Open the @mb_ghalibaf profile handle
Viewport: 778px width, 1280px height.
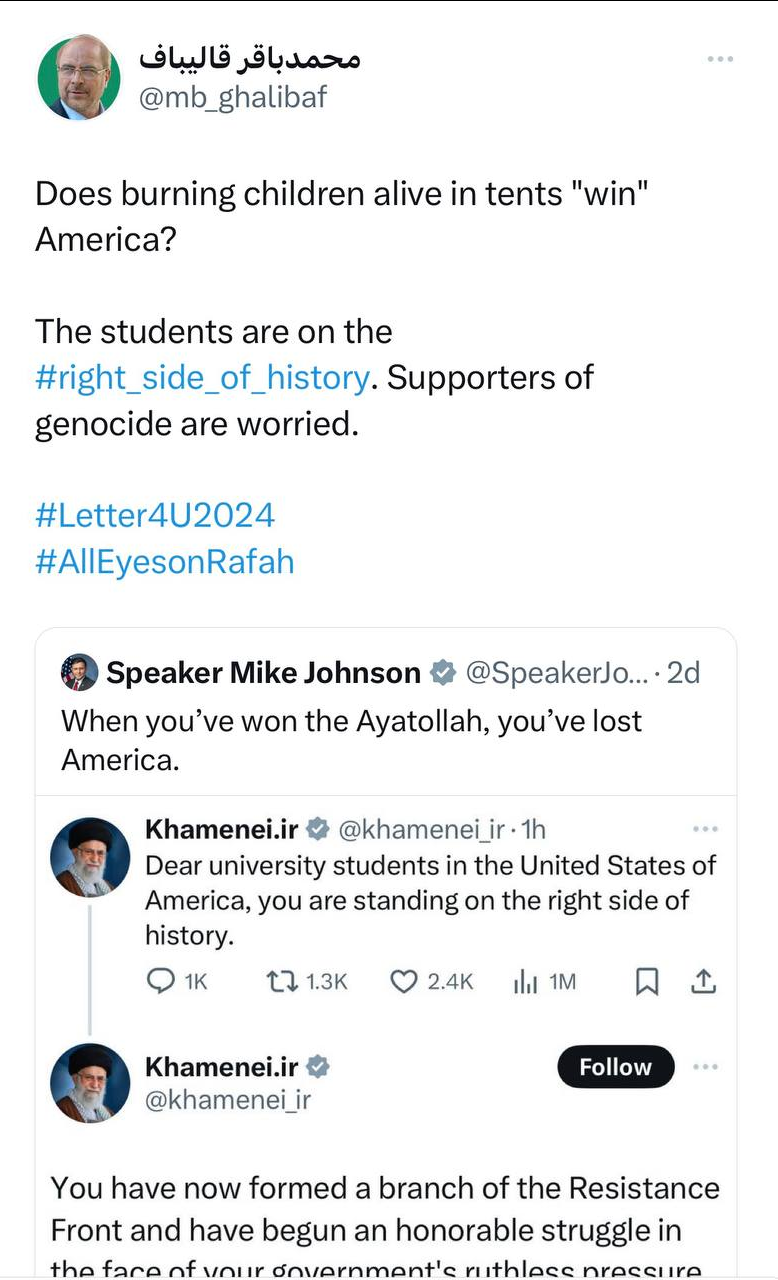[x=233, y=98]
